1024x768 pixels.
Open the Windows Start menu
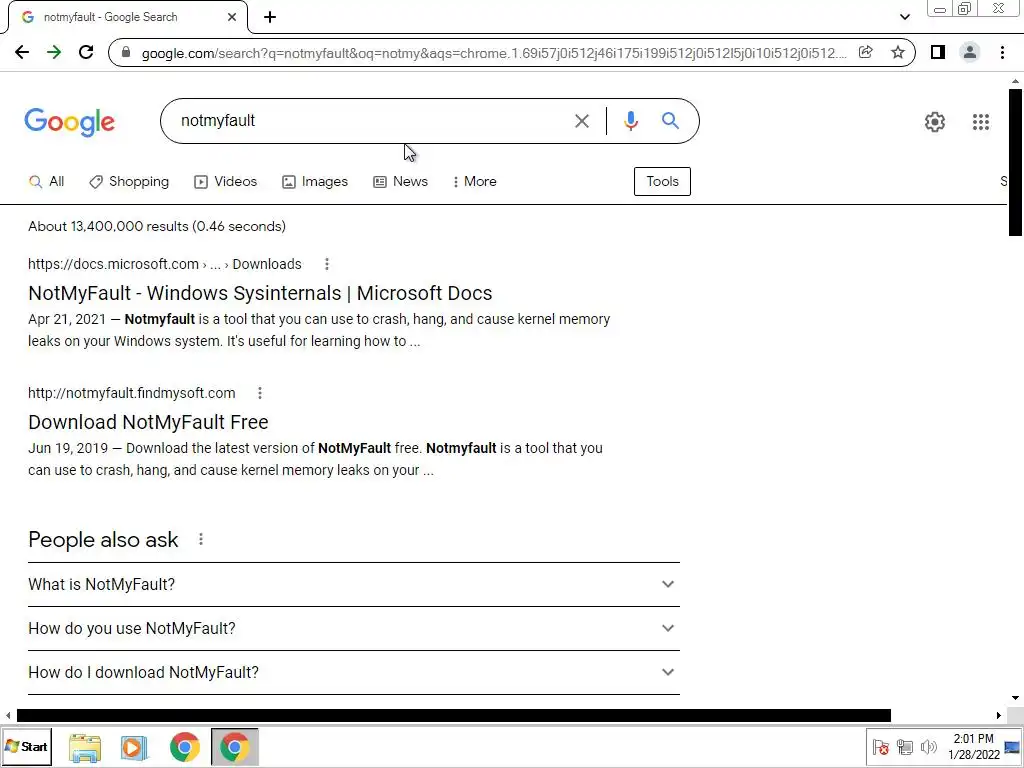(26, 746)
